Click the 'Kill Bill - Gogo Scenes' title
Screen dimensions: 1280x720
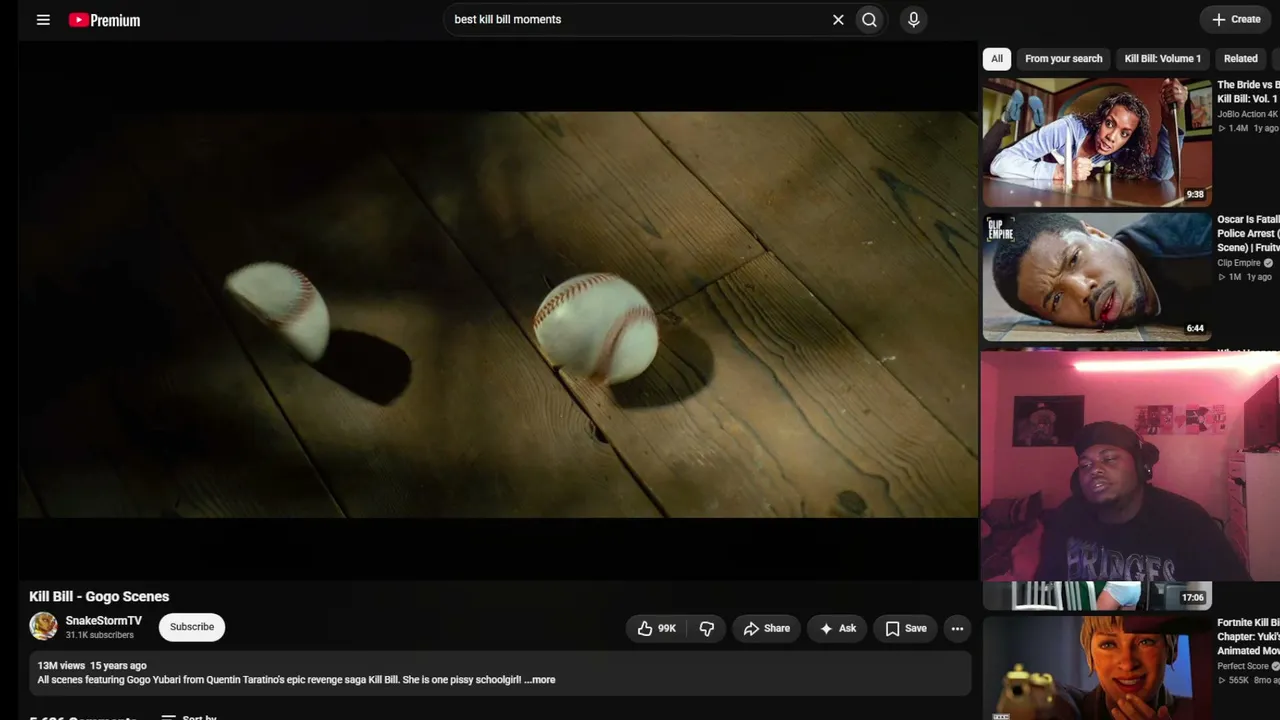coord(99,596)
